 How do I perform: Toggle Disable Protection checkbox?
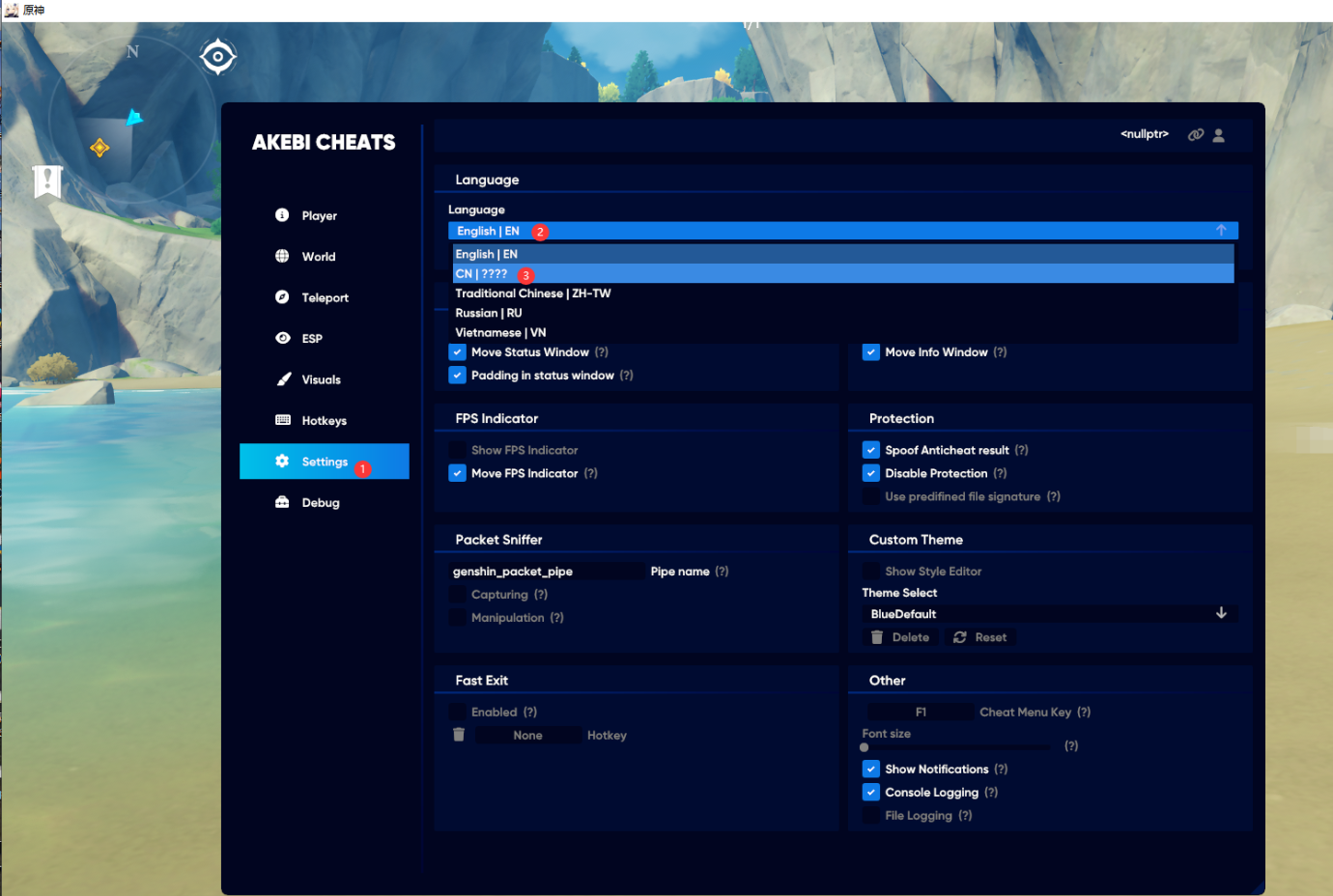click(871, 473)
